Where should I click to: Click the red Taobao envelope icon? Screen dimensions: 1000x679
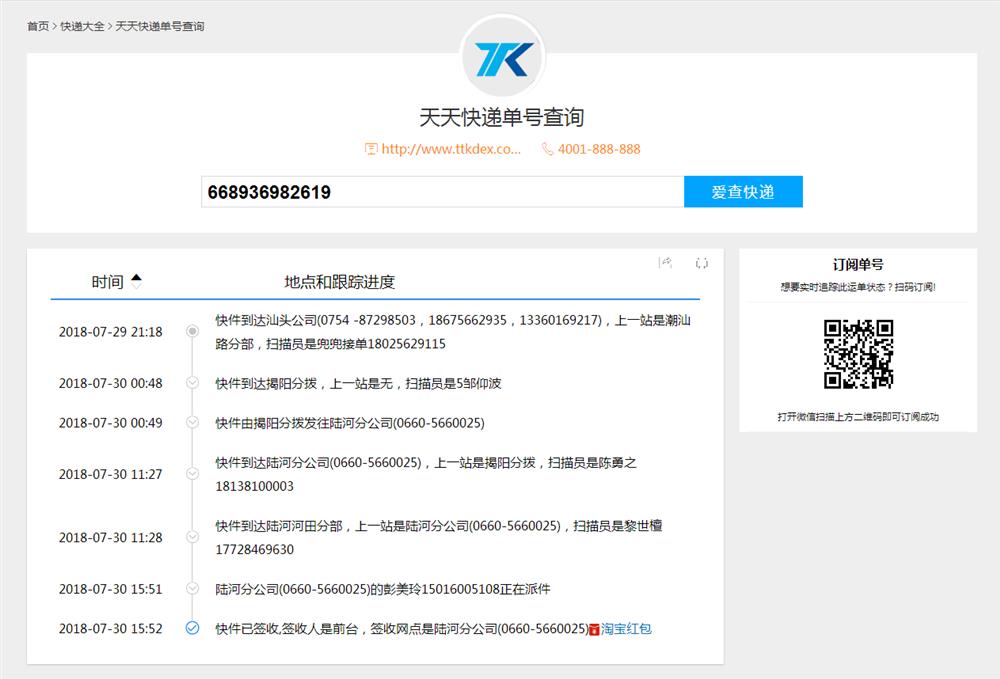(x=594, y=629)
